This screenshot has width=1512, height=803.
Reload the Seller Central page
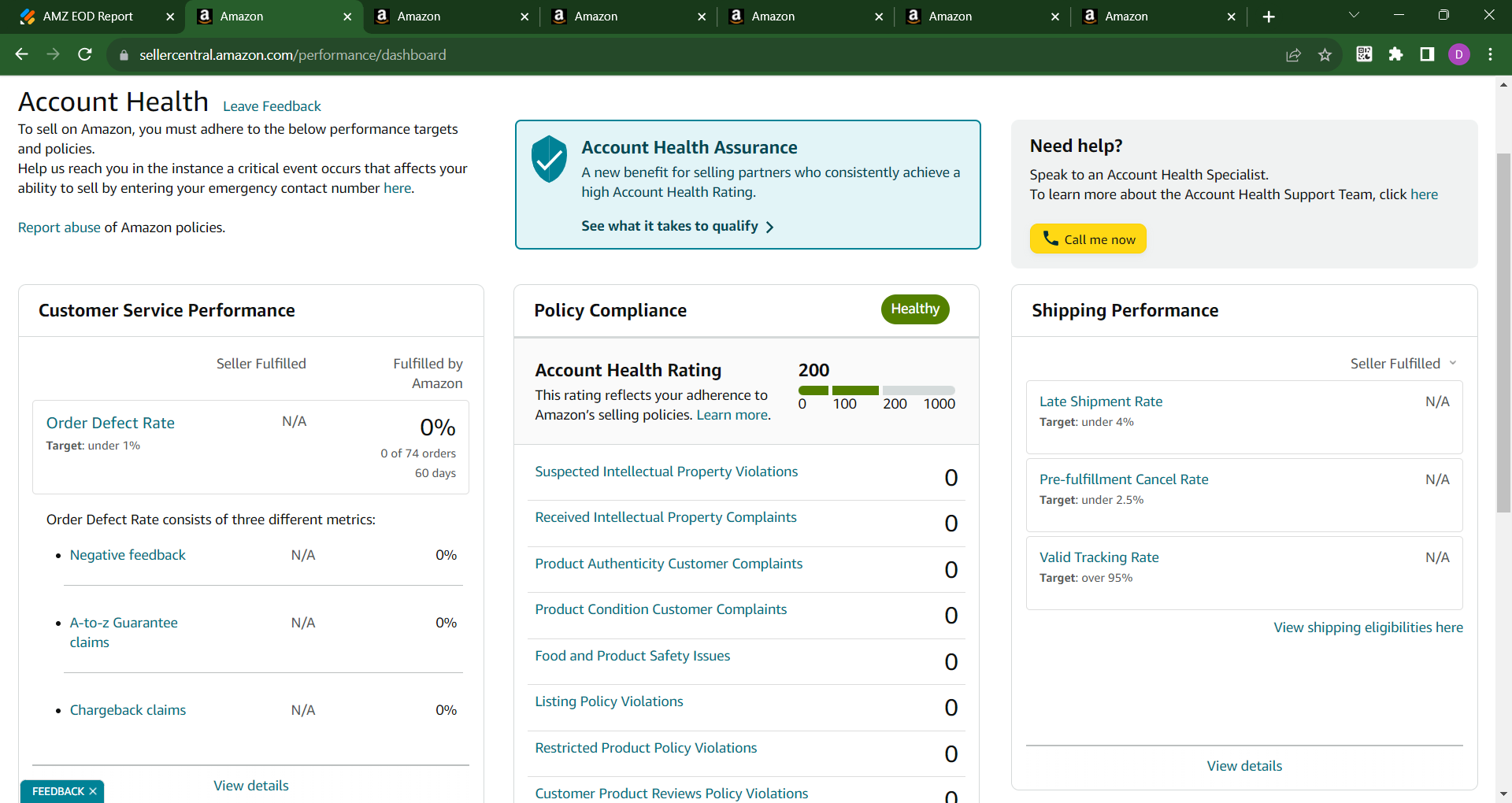pos(85,54)
